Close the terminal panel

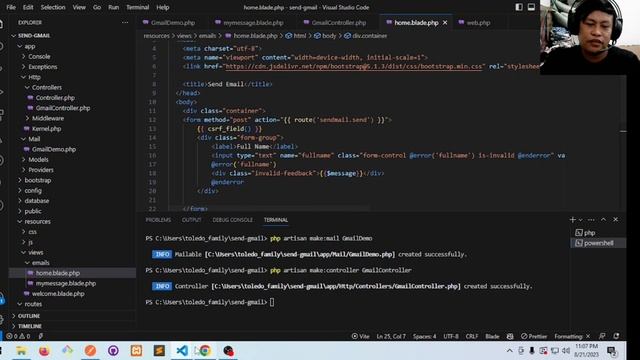(616, 220)
